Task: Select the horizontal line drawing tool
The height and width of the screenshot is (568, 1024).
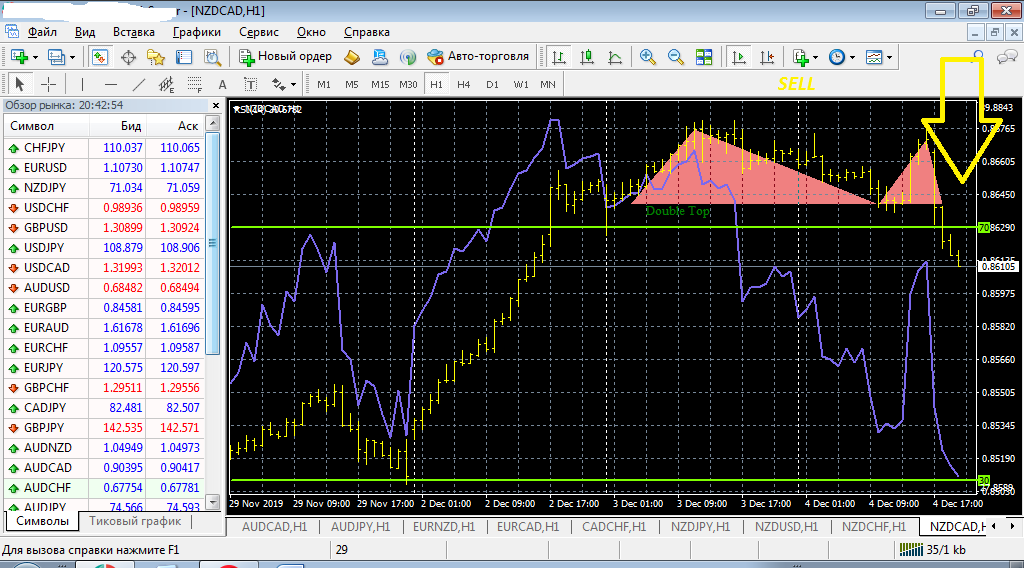Action: (110, 85)
